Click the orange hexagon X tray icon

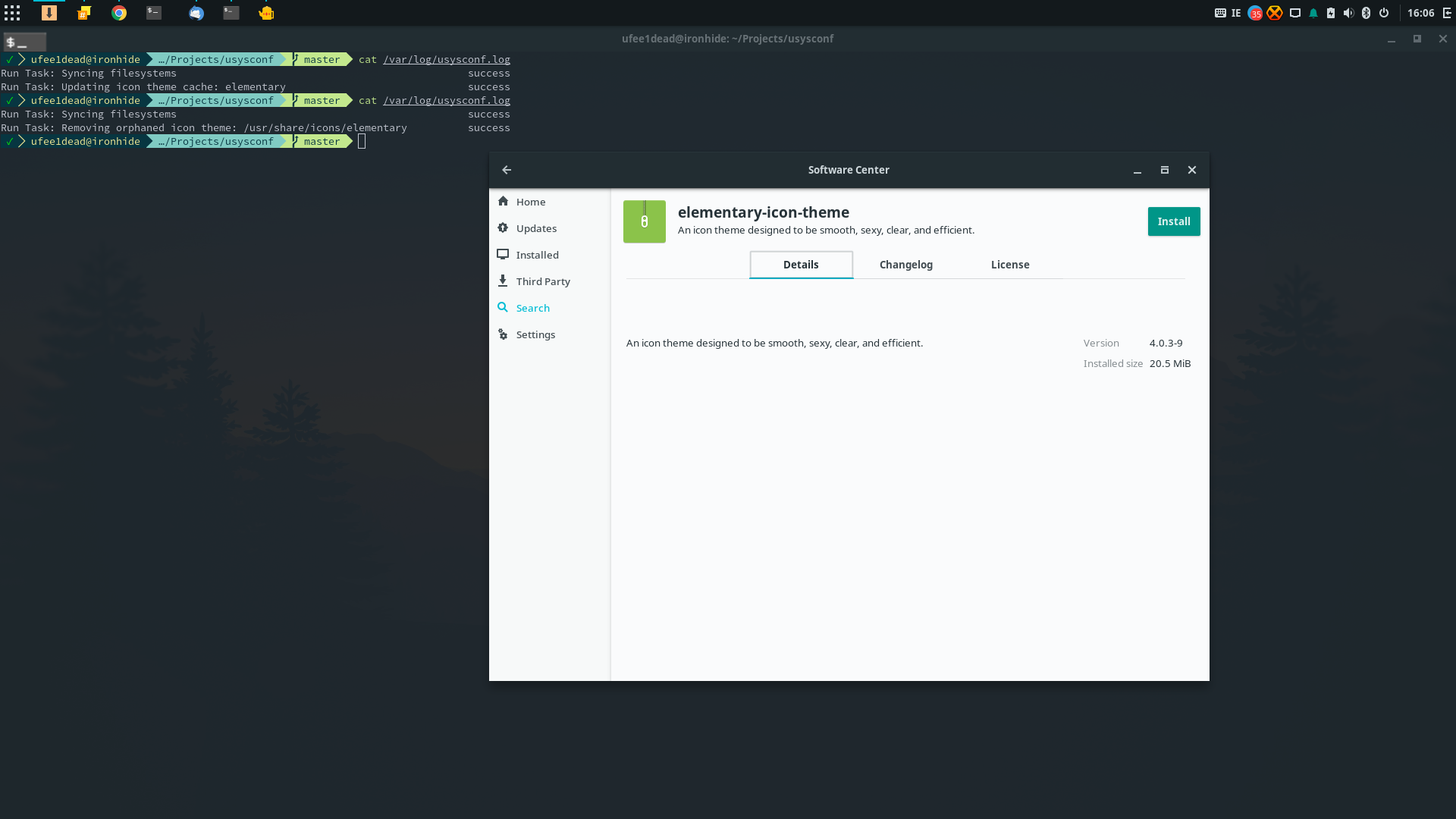[x=1275, y=13]
